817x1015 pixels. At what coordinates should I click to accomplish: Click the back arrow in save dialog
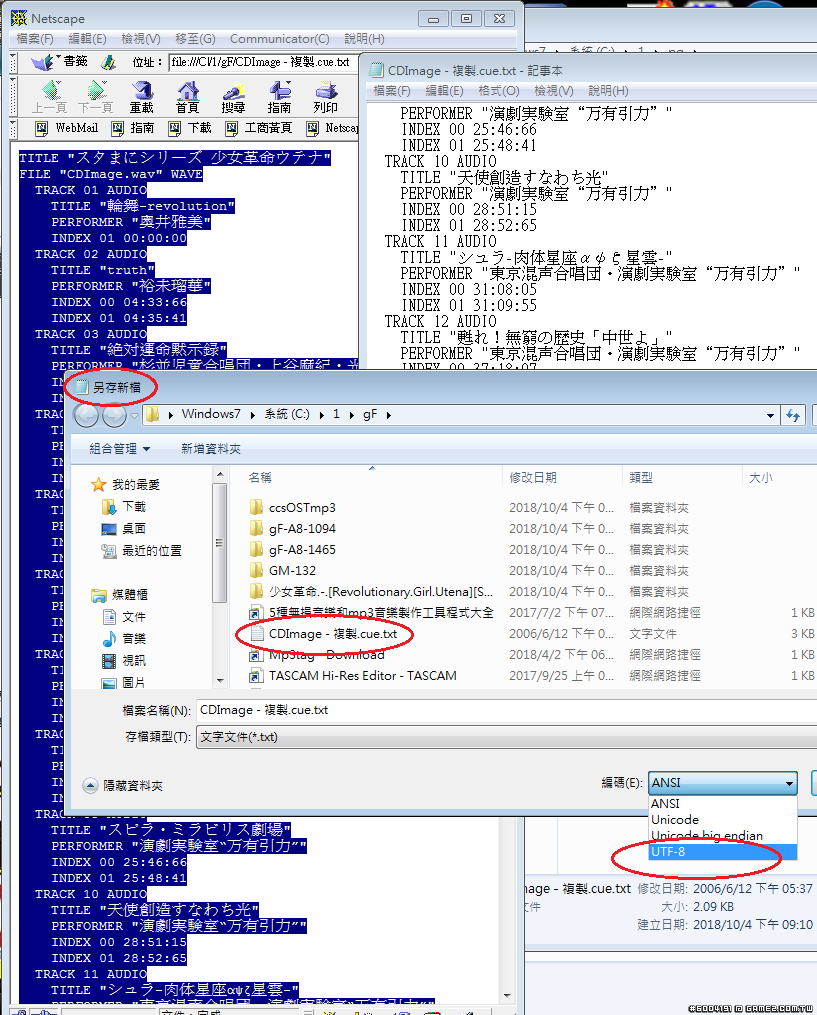coord(86,415)
